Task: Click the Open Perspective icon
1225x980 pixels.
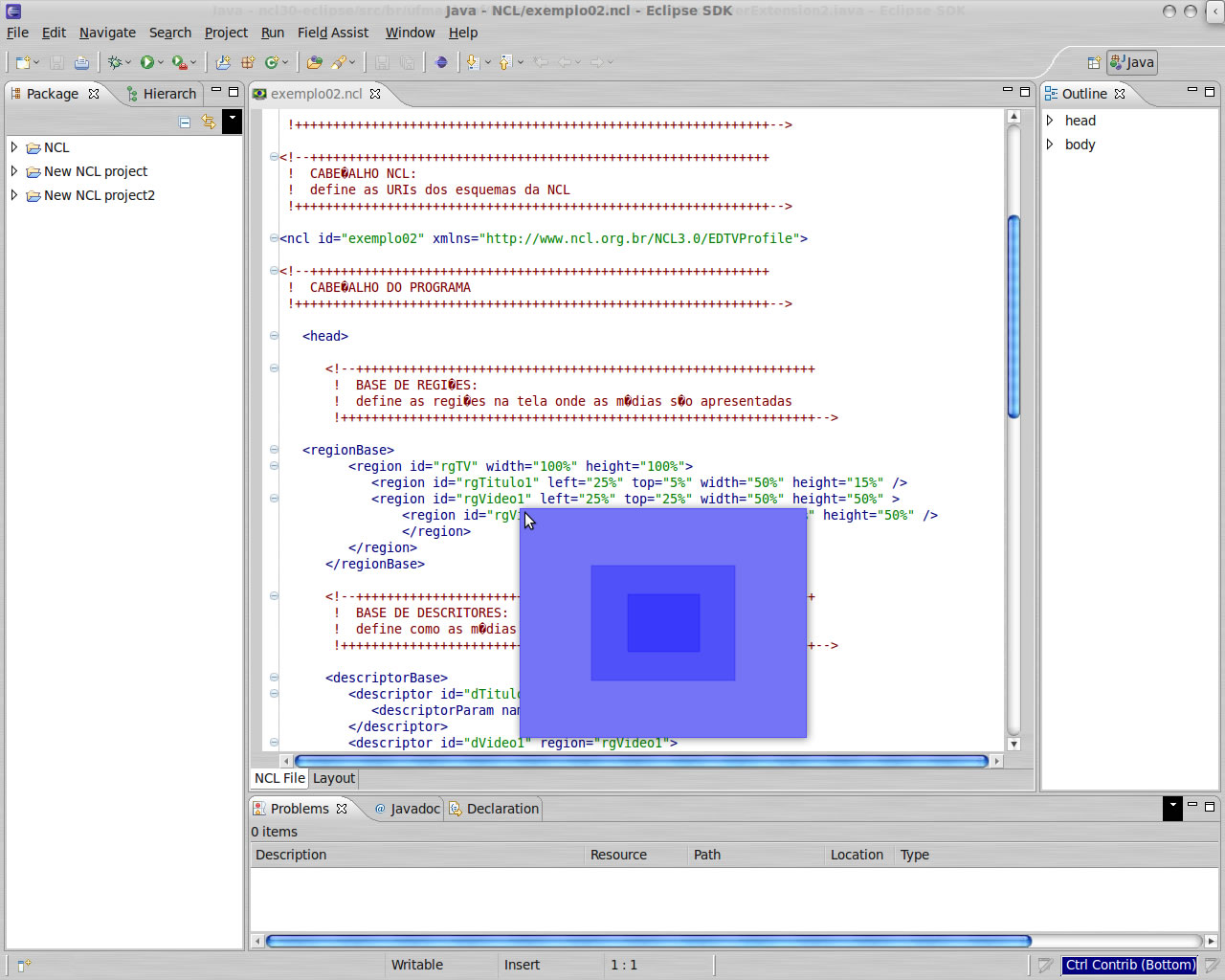Action: coord(1094,62)
